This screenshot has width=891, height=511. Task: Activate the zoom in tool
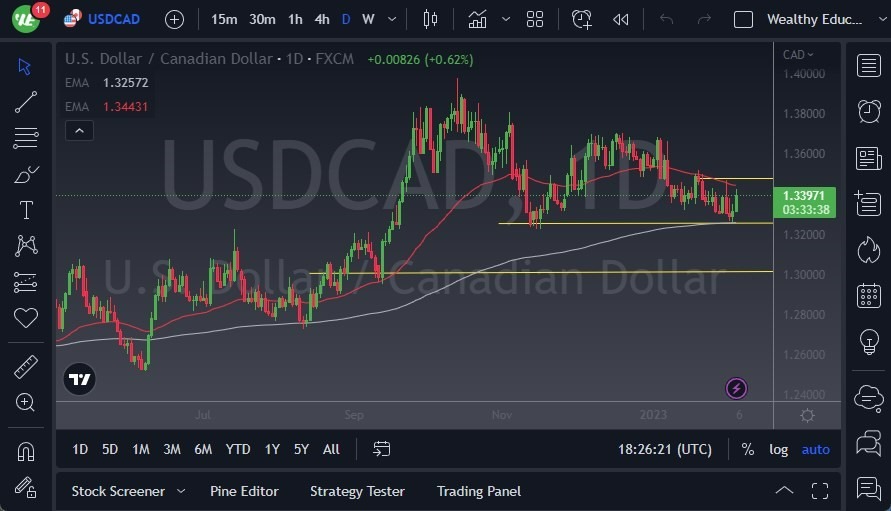pyautogui.click(x=26, y=402)
